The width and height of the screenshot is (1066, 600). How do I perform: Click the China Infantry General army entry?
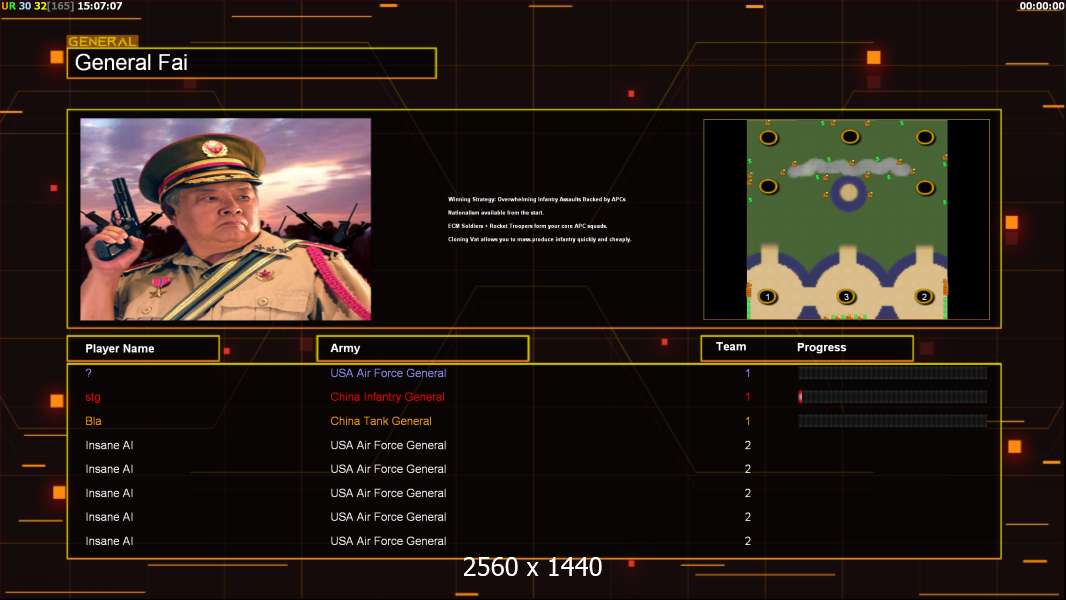[x=388, y=397]
